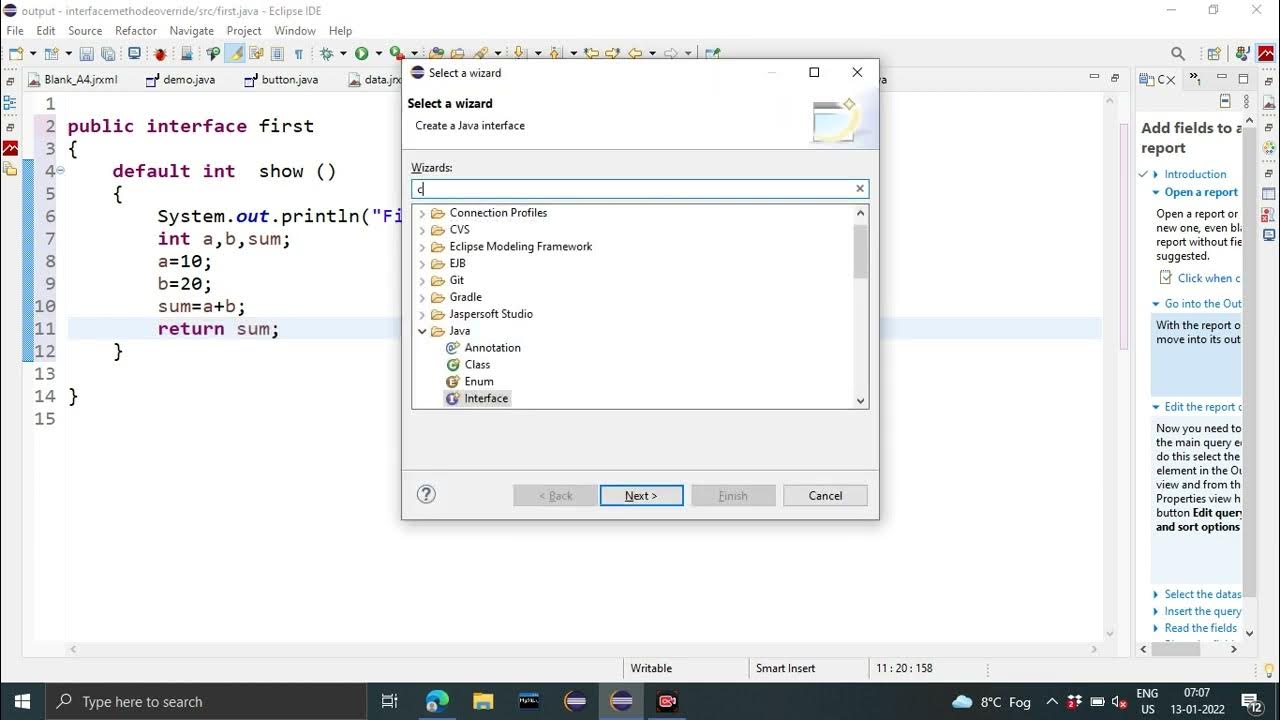The height and width of the screenshot is (720, 1280).
Task: Clear the wizard filter text with X
Action: [859, 188]
